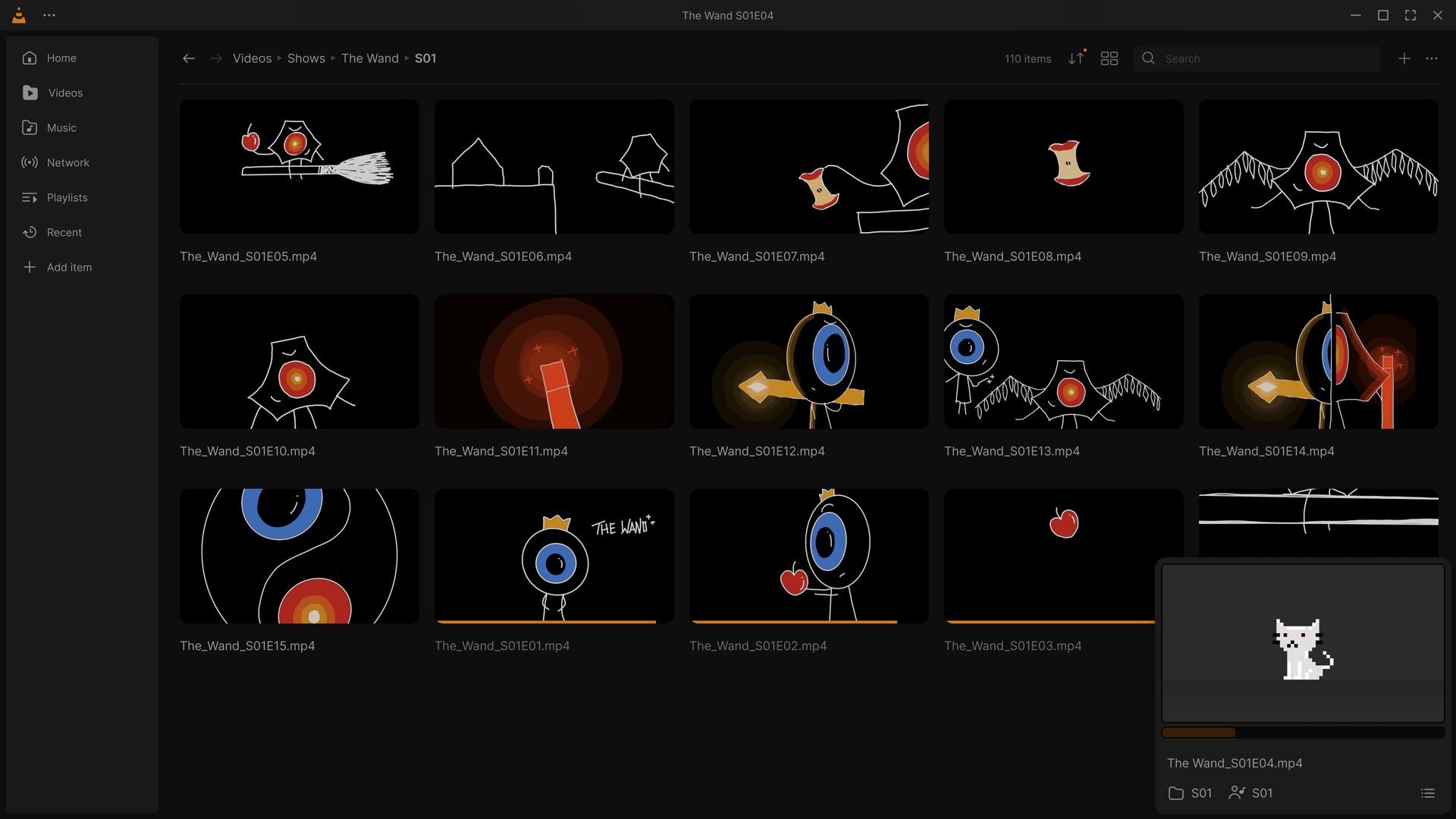The width and height of the screenshot is (1456, 819).
Task: Switch to grid view layout
Action: (1109, 58)
